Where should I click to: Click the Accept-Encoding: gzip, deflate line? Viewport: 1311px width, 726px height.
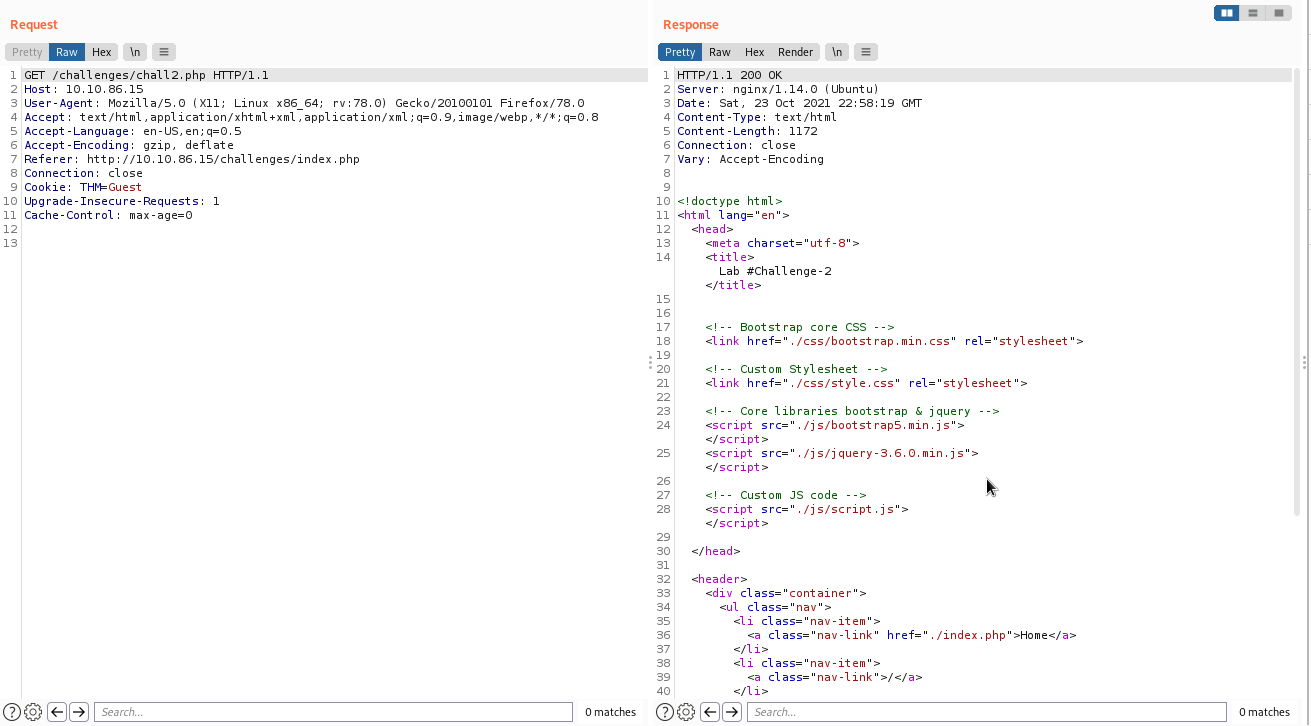129,145
